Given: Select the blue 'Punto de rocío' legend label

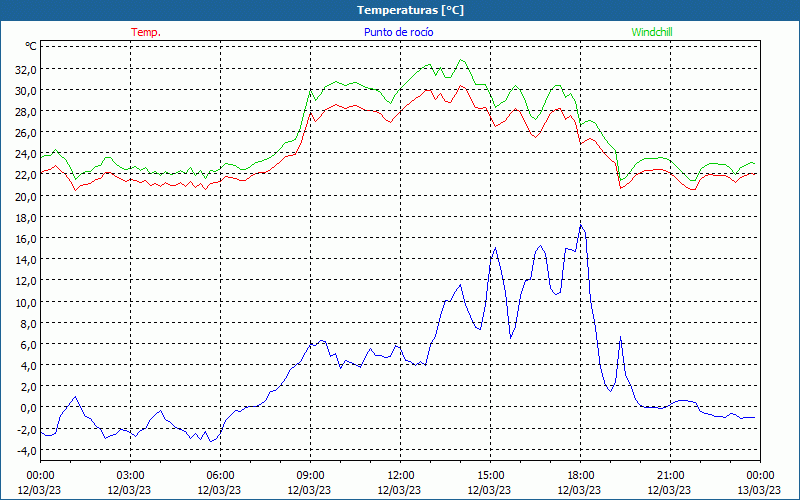Looking at the screenshot, I should pos(398,32).
